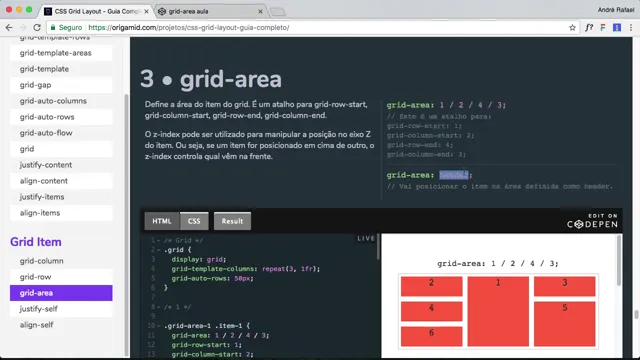Open the Edit on CodePen logo
The image size is (640, 360).
592,221
